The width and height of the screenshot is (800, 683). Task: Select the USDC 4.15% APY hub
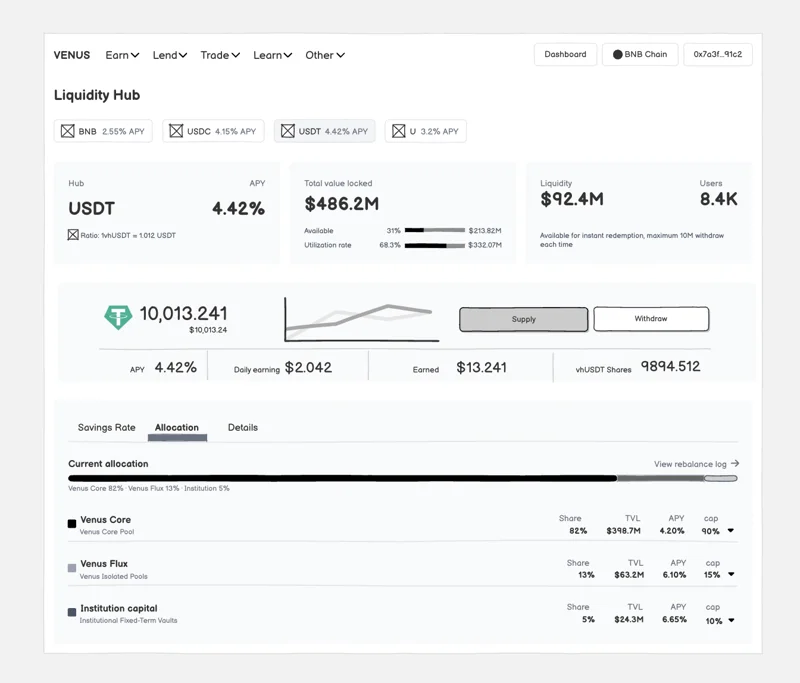click(x=213, y=131)
